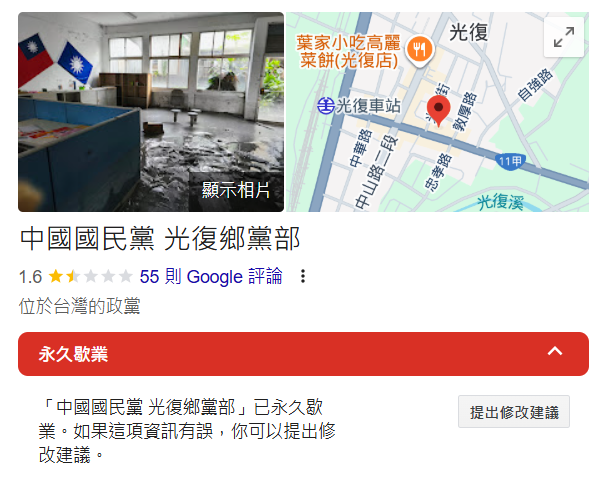This screenshot has width=599, height=487.
Task: Click the red 永久歇業 banner
Action: pos(303,354)
